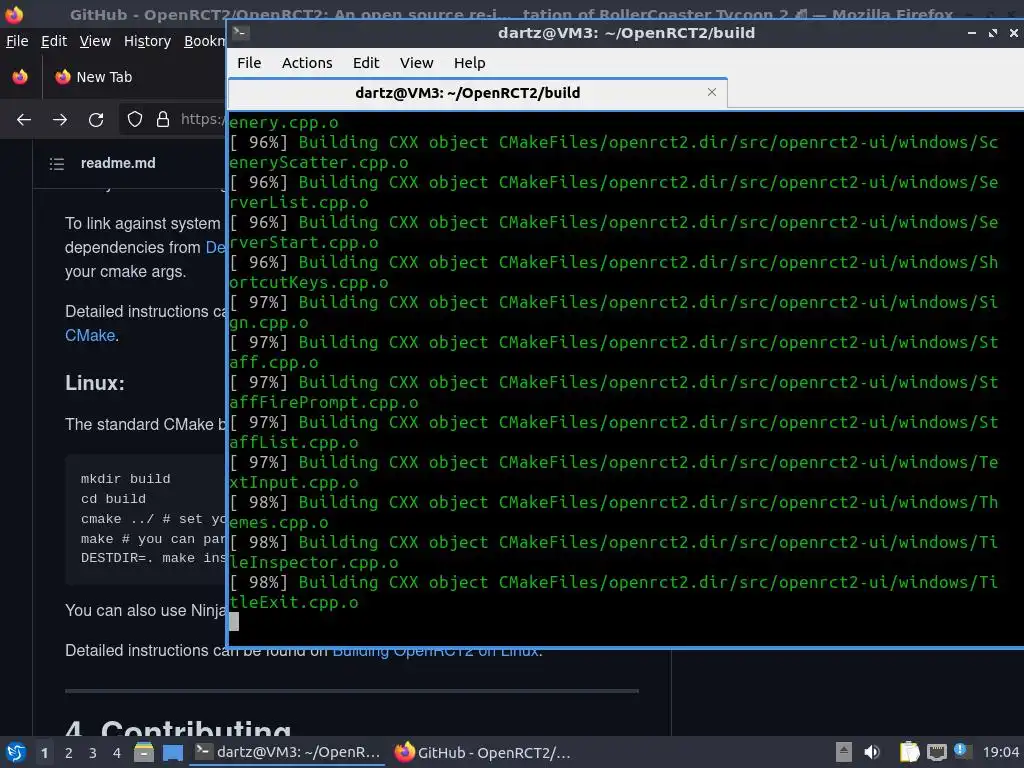Reload the Firefox page
Viewport: 1024px width, 768px height.
[96, 120]
